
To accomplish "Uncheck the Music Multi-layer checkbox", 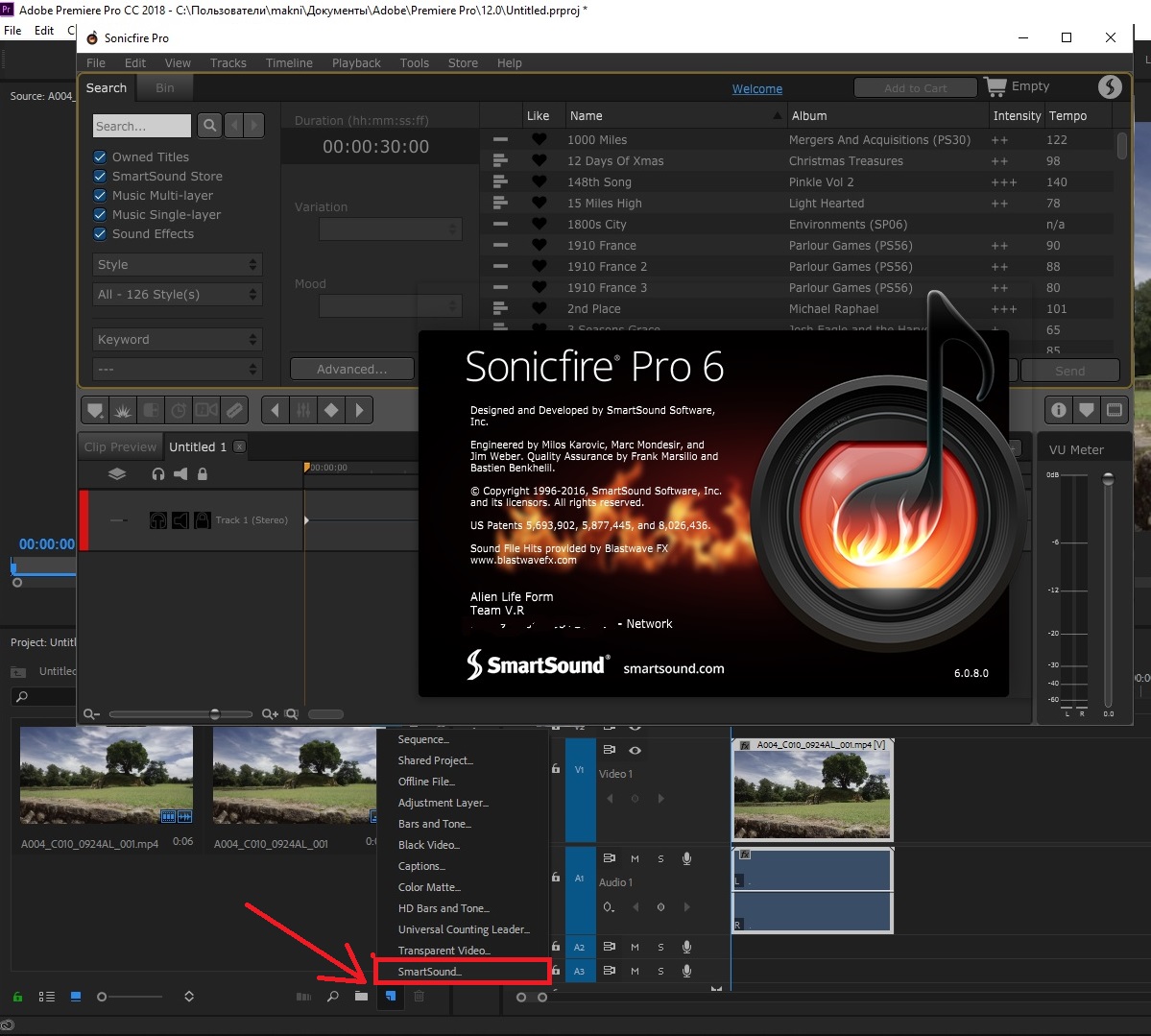I will [100, 195].
